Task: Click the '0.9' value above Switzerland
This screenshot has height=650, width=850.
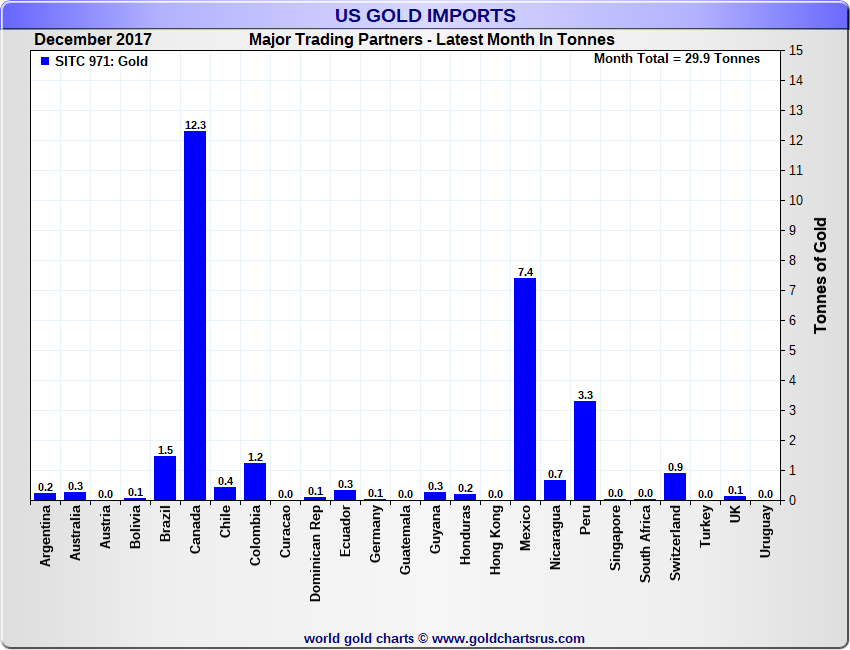Action: coord(675,467)
